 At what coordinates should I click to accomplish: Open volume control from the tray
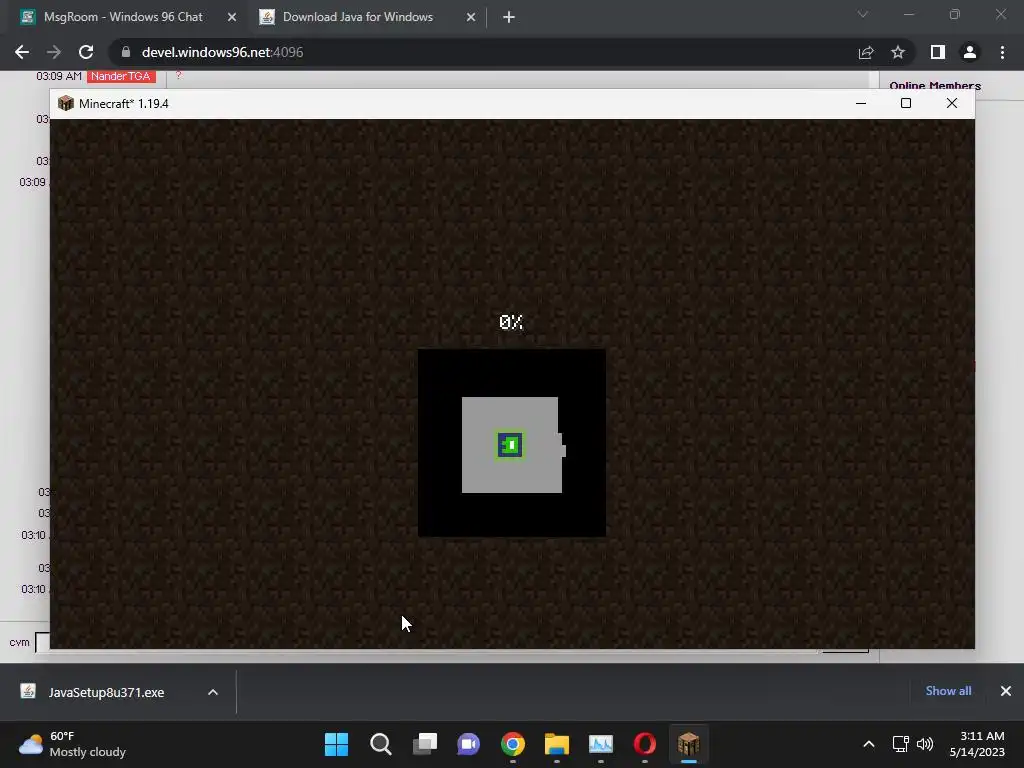pos(925,744)
